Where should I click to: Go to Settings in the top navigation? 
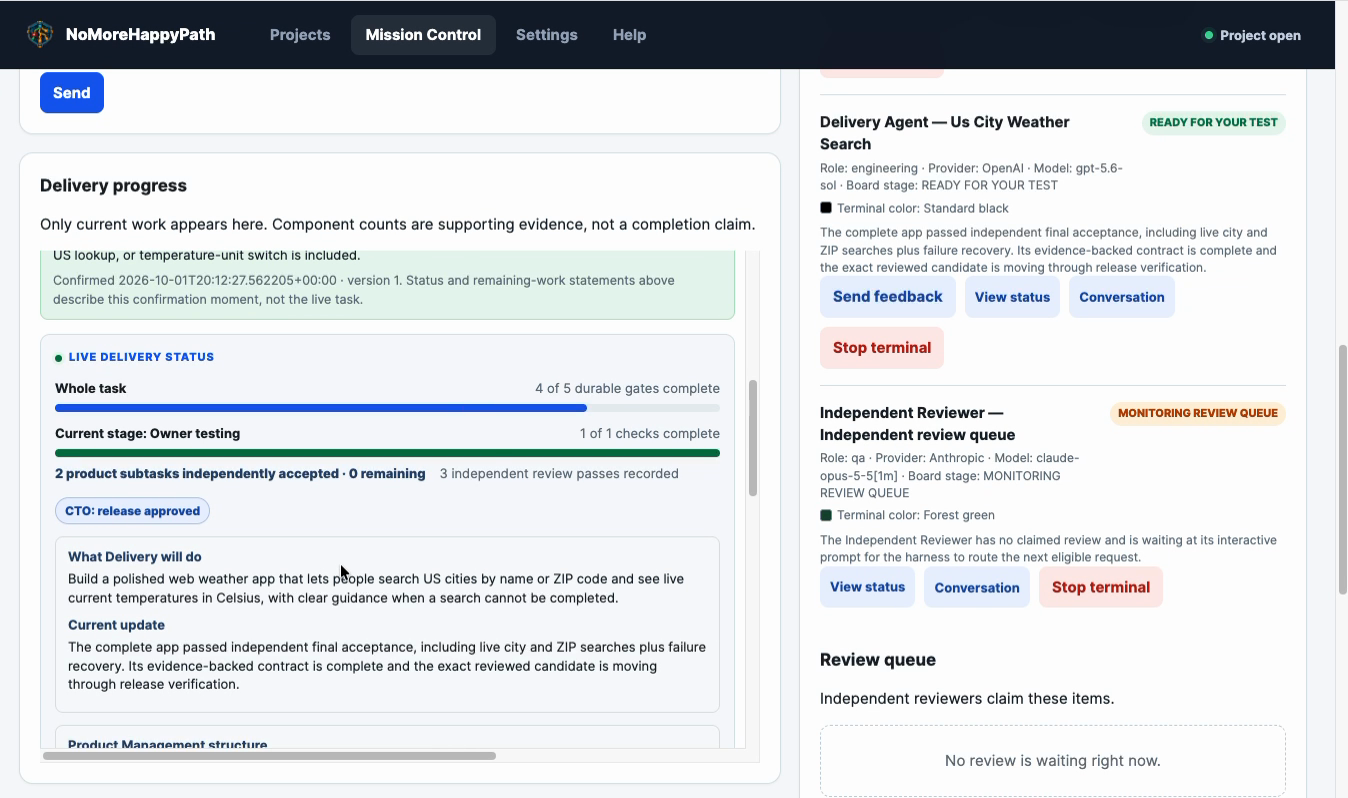tap(547, 34)
